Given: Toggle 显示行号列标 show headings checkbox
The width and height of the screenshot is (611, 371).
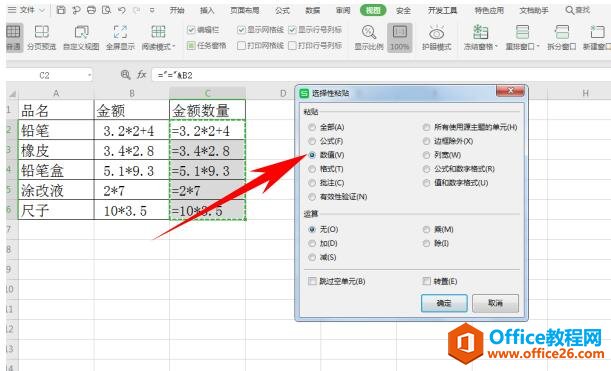Looking at the screenshot, I should click(292, 30).
